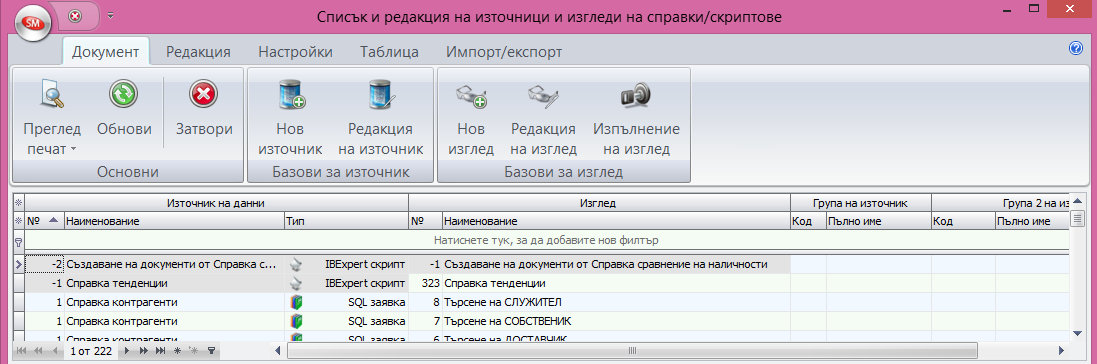Go to saved bookmark in navigator
The height and width of the screenshot is (364, 1097).
coord(193,351)
